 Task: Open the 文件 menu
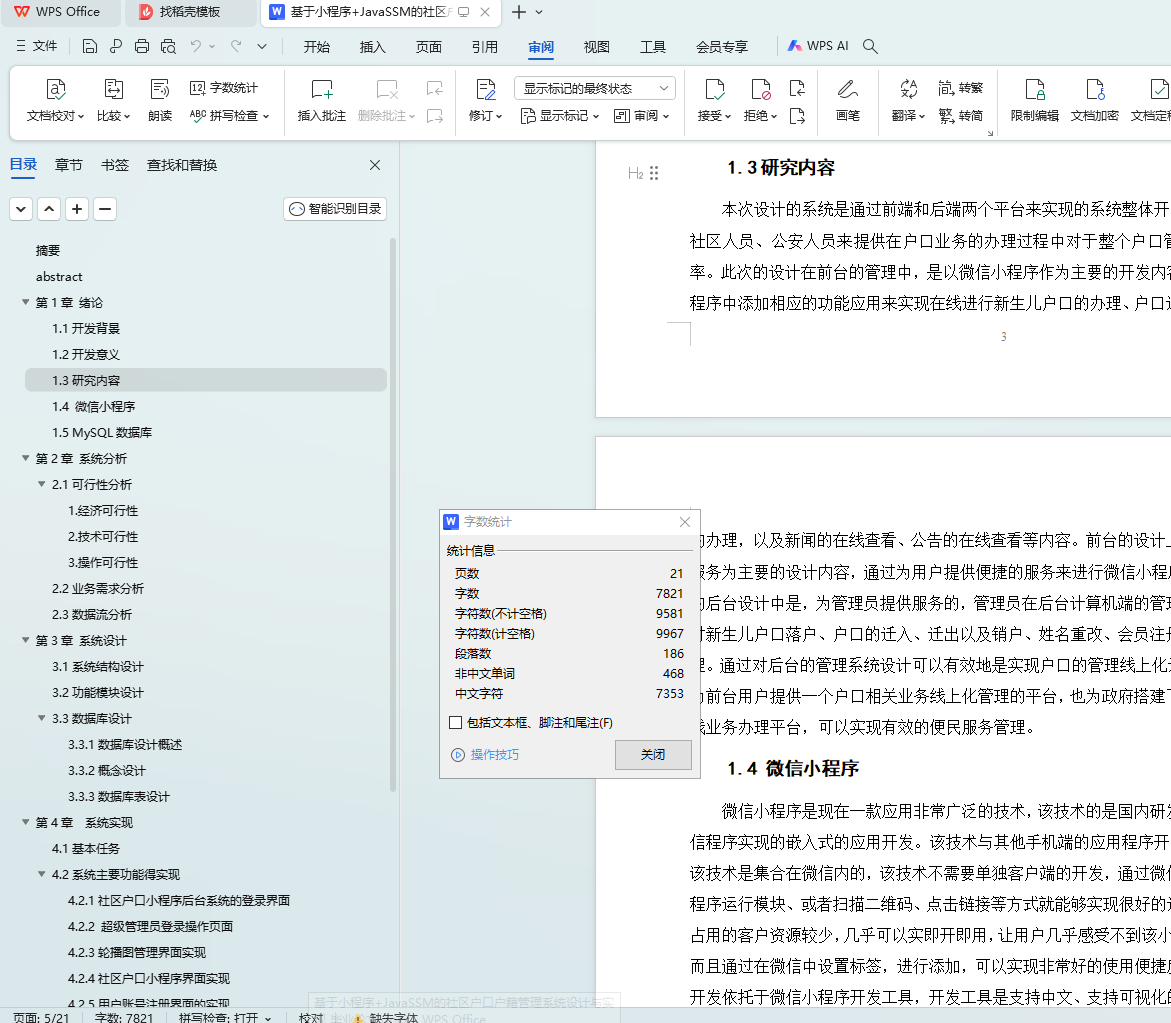37,46
